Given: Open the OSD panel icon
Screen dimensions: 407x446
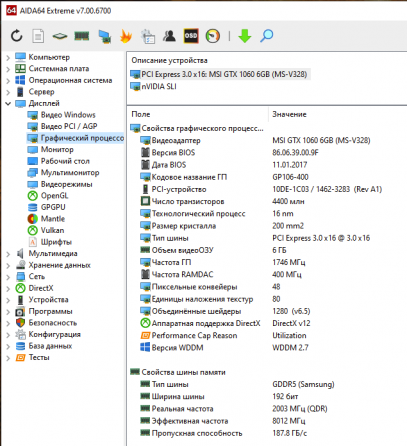Looking at the screenshot, I should point(191,36).
